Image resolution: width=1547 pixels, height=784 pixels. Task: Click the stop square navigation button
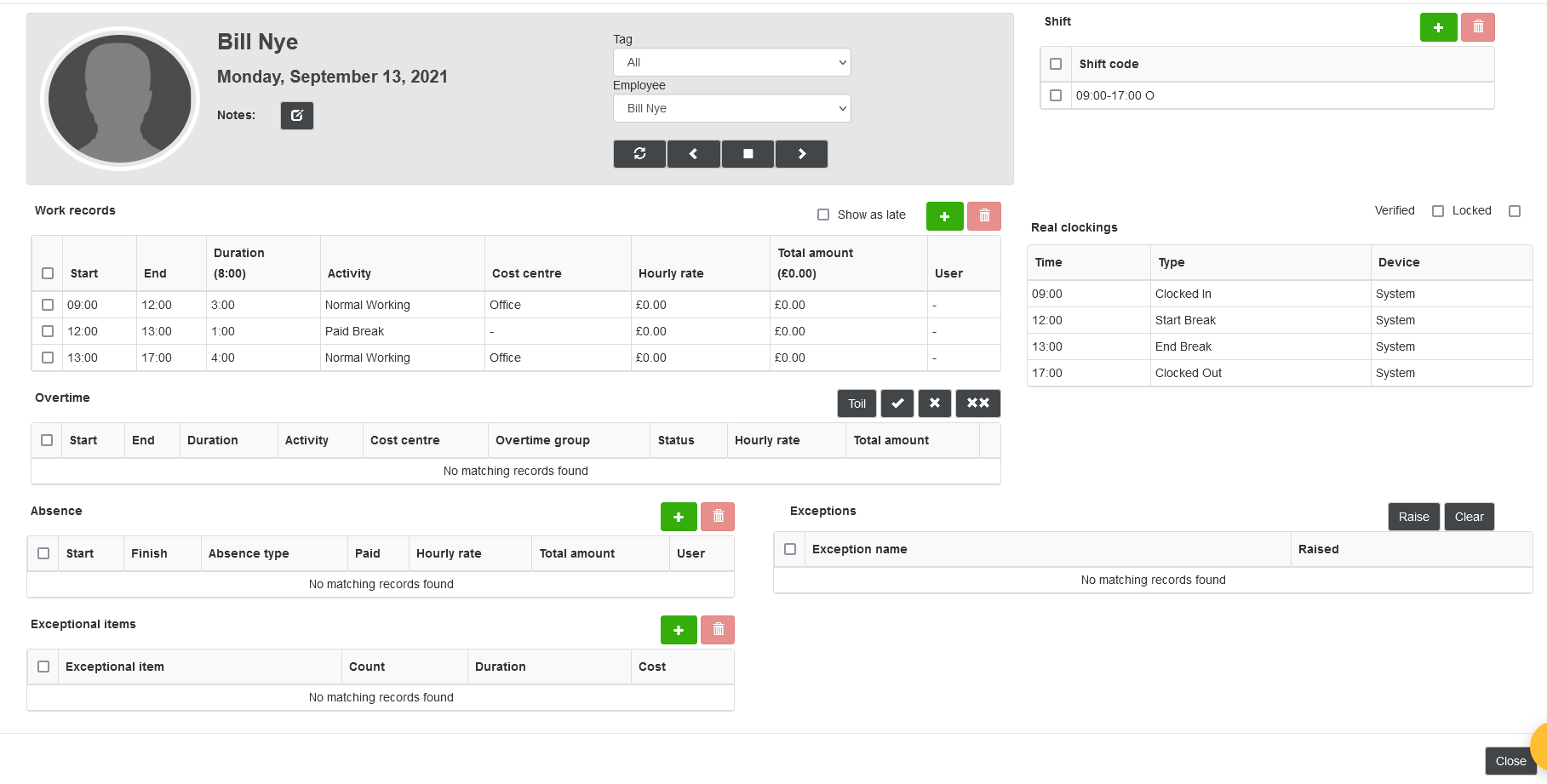pos(748,154)
